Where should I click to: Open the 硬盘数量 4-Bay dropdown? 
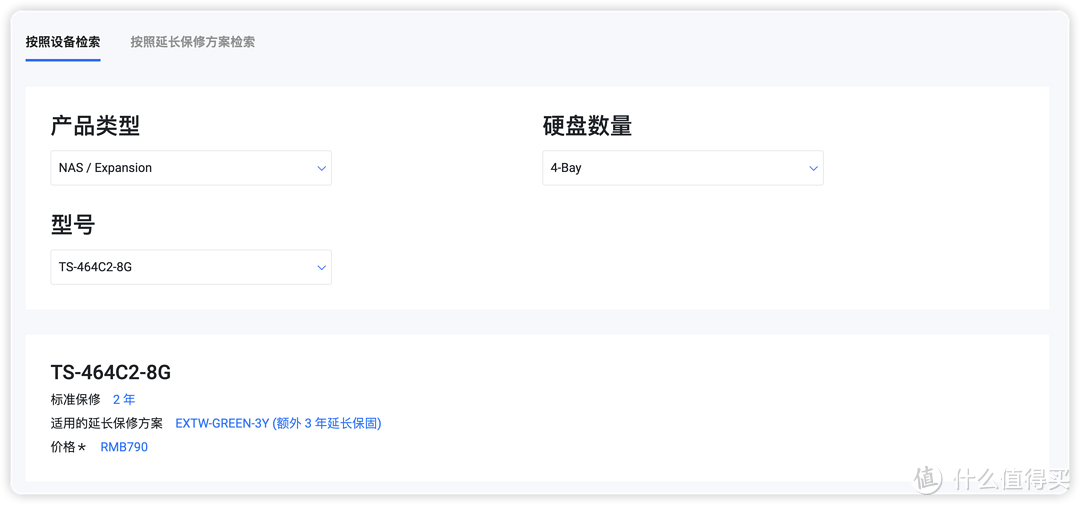tap(683, 168)
